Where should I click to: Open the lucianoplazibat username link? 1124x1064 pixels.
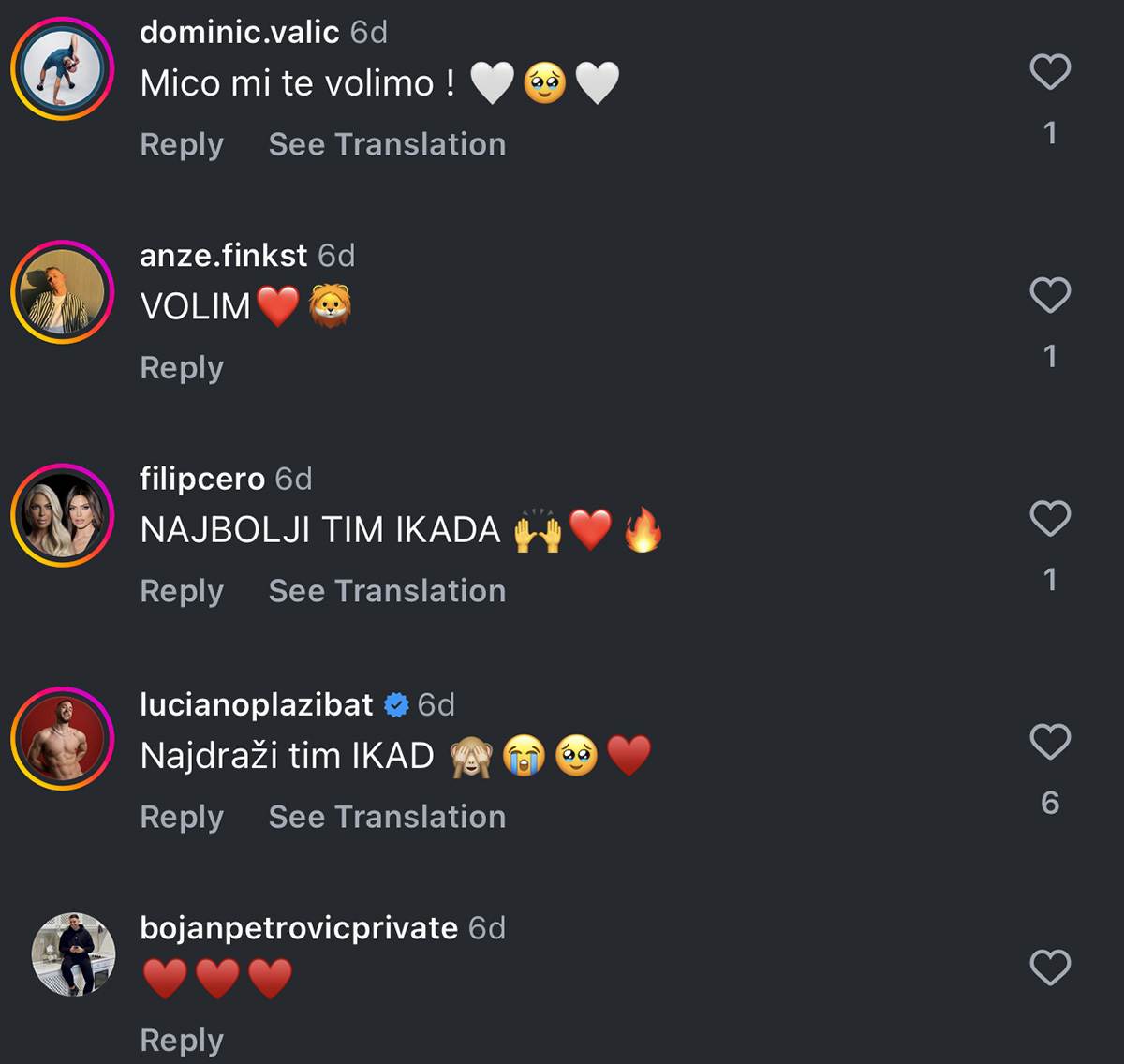click(x=256, y=704)
